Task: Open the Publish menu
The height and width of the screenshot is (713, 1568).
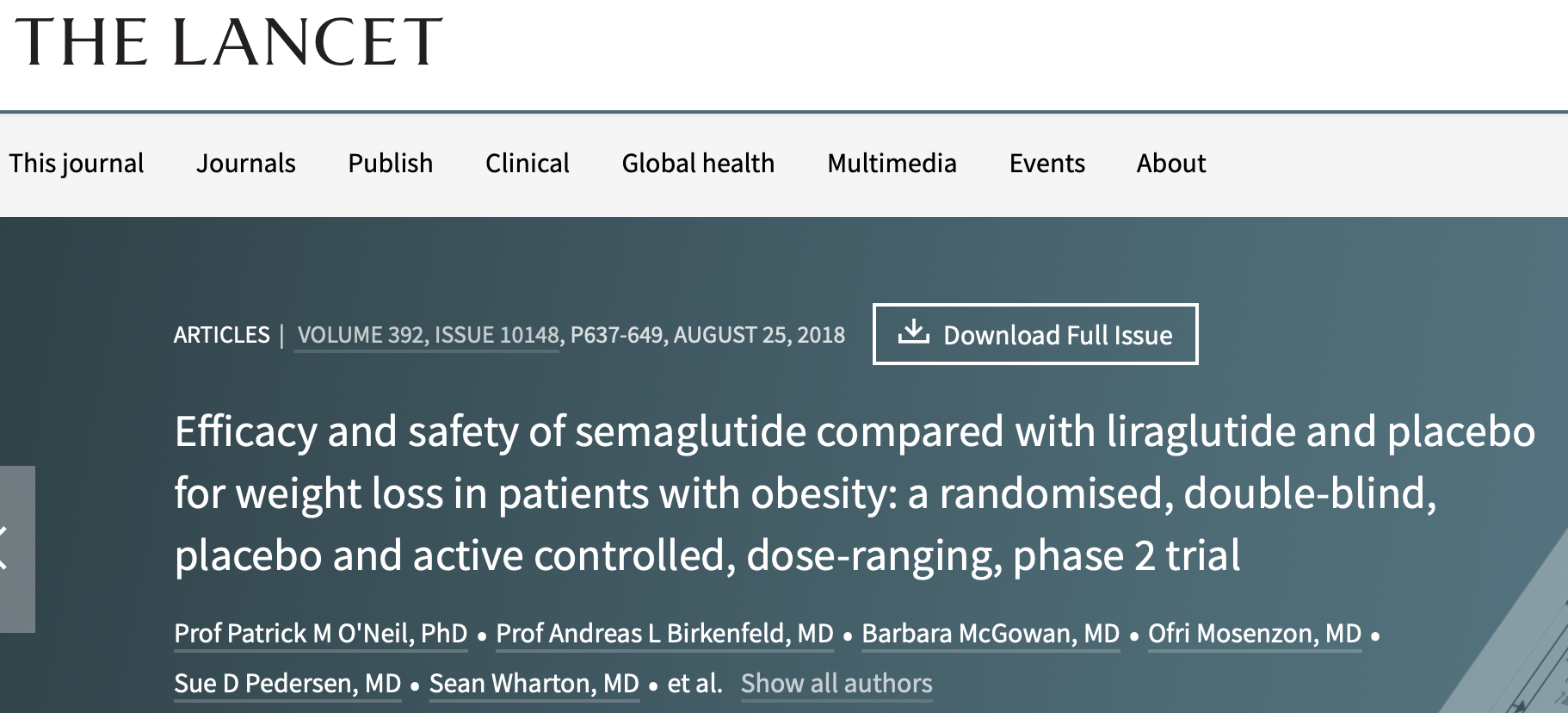Action: (390, 164)
